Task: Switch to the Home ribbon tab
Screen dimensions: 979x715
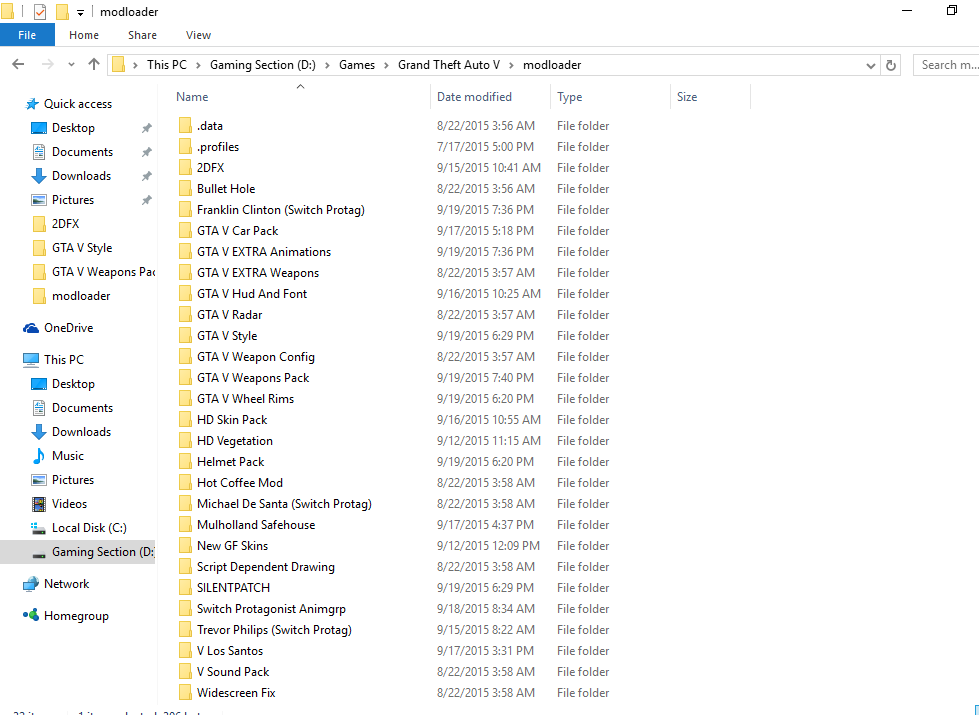Action: tap(84, 35)
